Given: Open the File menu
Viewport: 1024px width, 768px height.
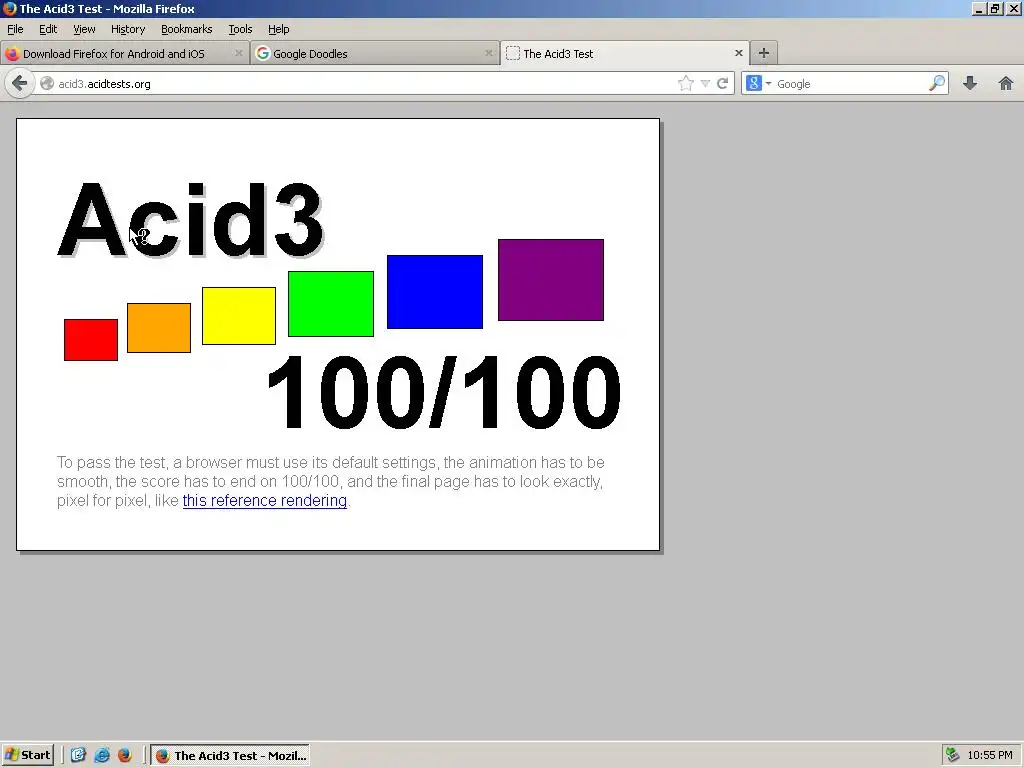Looking at the screenshot, I should [x=15, y=29].
